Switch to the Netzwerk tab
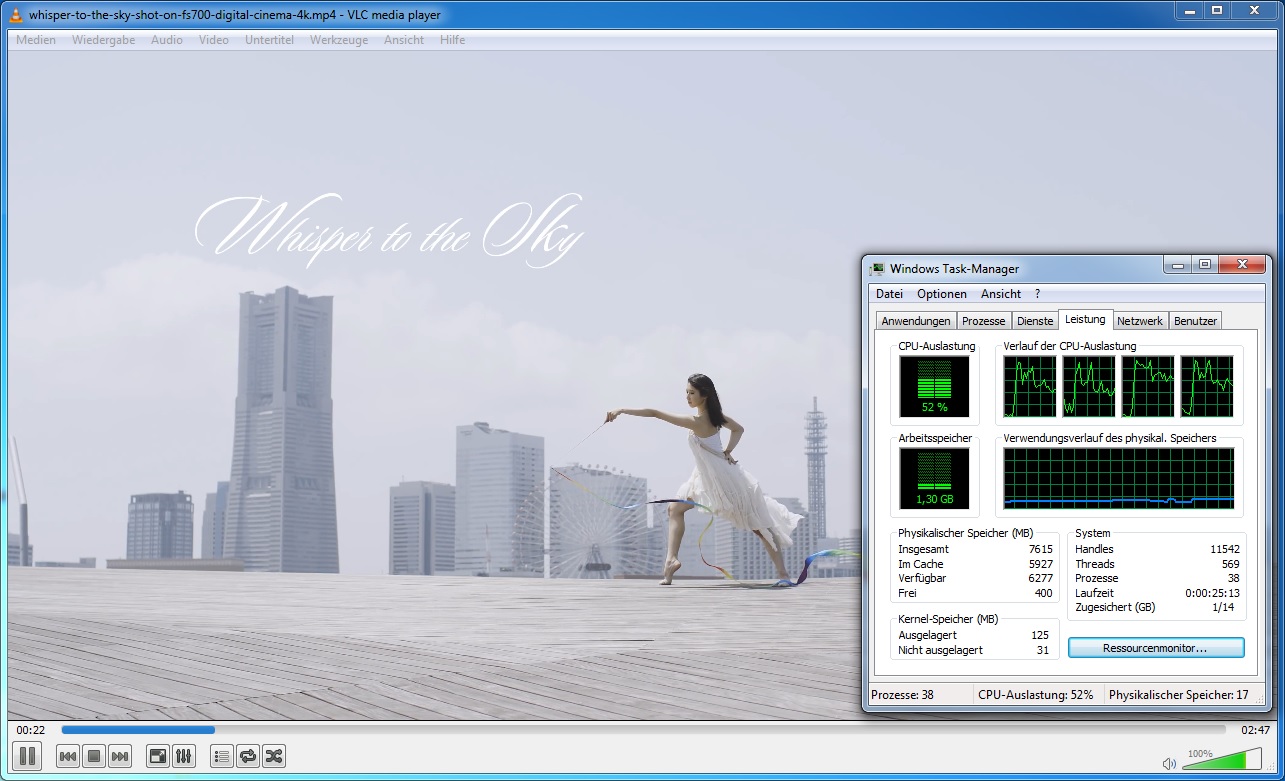The image size is (1285, 781). pyautogui.click(x=1140, y=321)
